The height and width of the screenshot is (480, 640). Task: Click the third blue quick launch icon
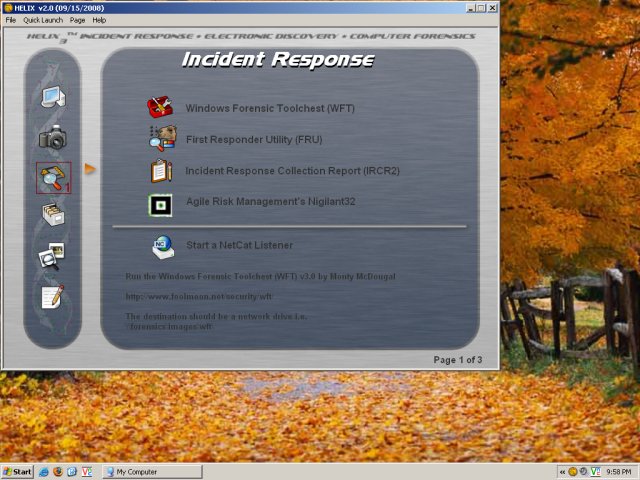click(x=72, y=472)
